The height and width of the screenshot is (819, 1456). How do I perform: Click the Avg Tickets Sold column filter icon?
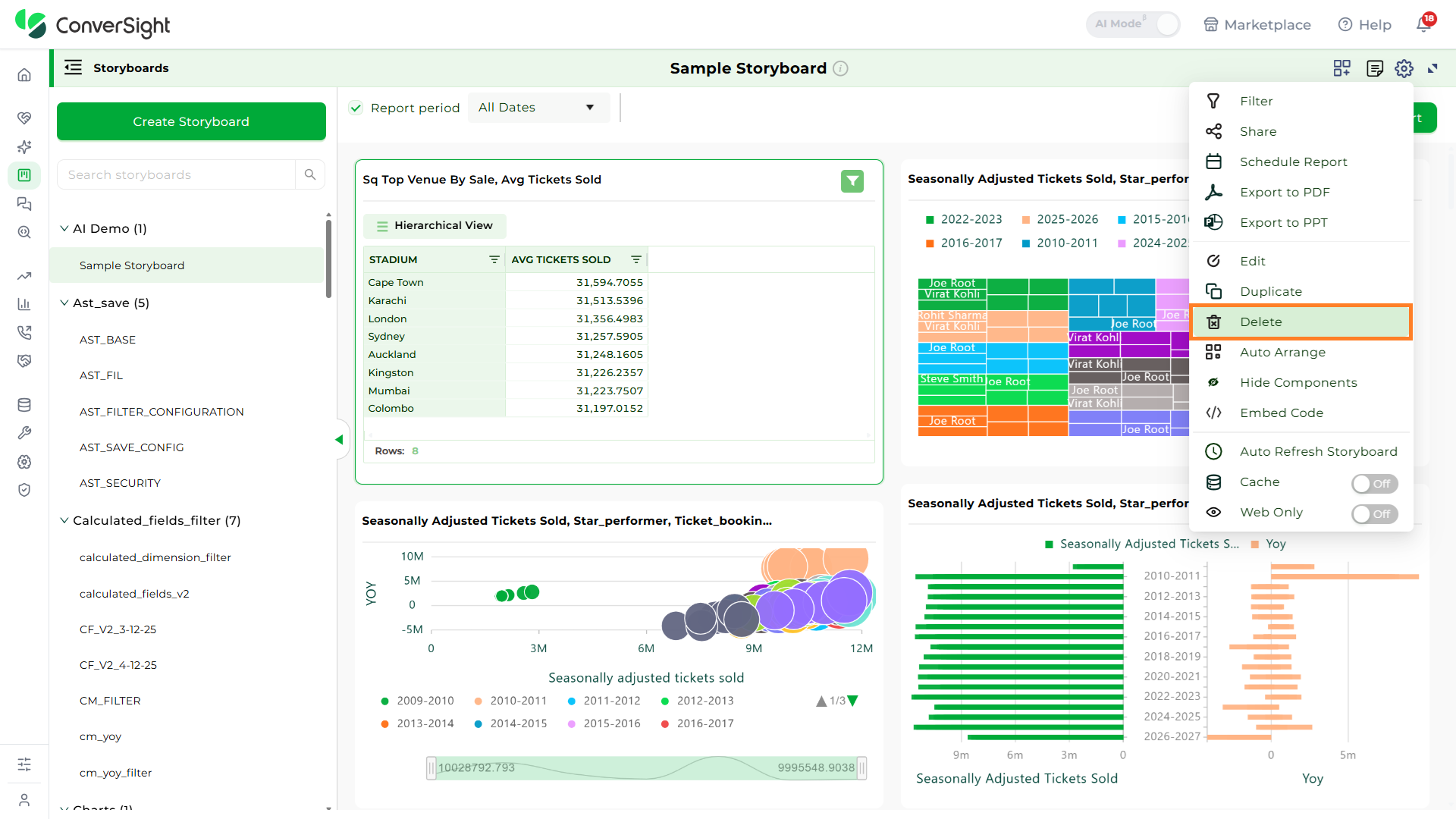click(636, 259)
